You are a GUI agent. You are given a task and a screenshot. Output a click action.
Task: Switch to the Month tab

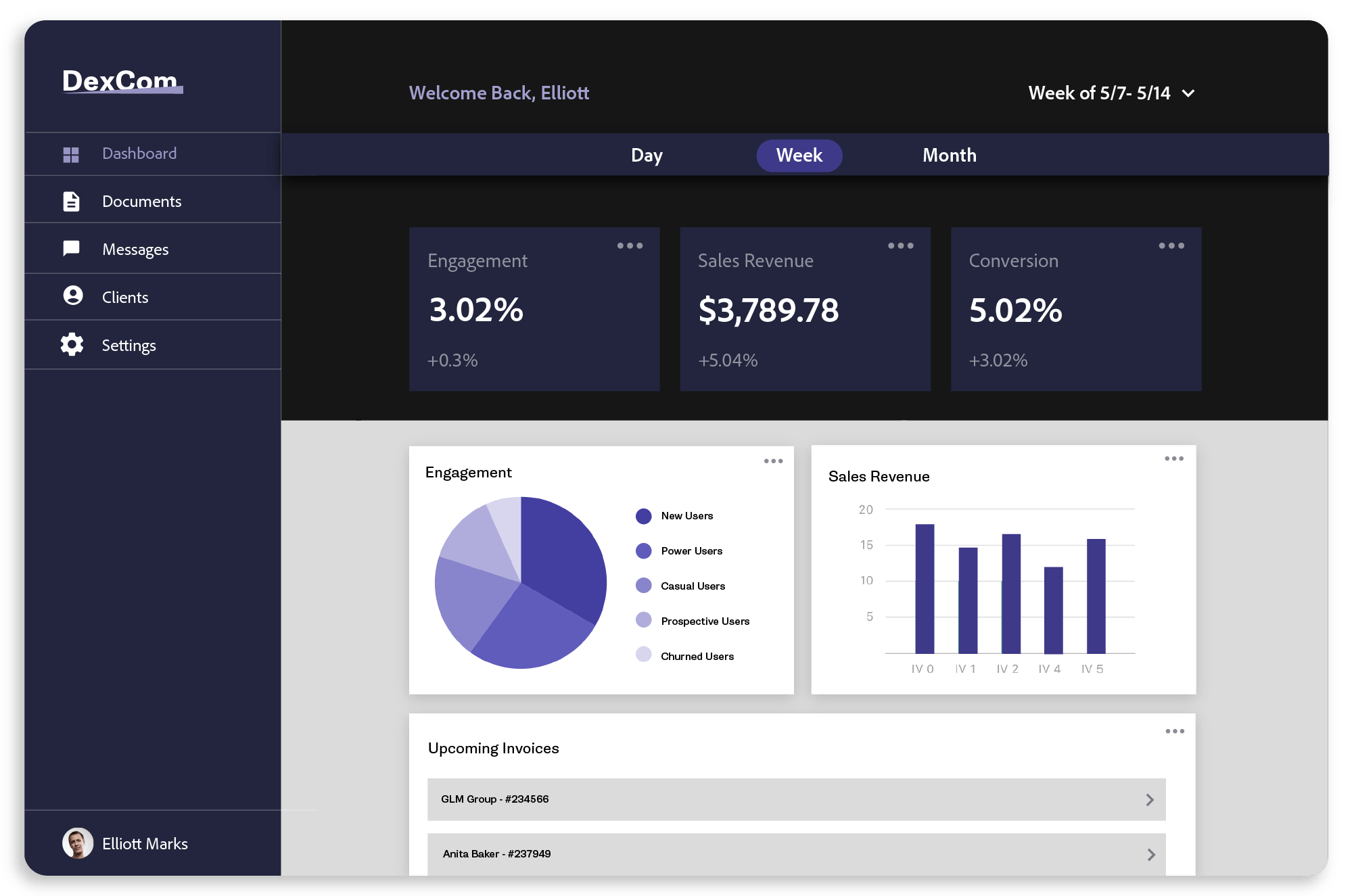[950, 155]
